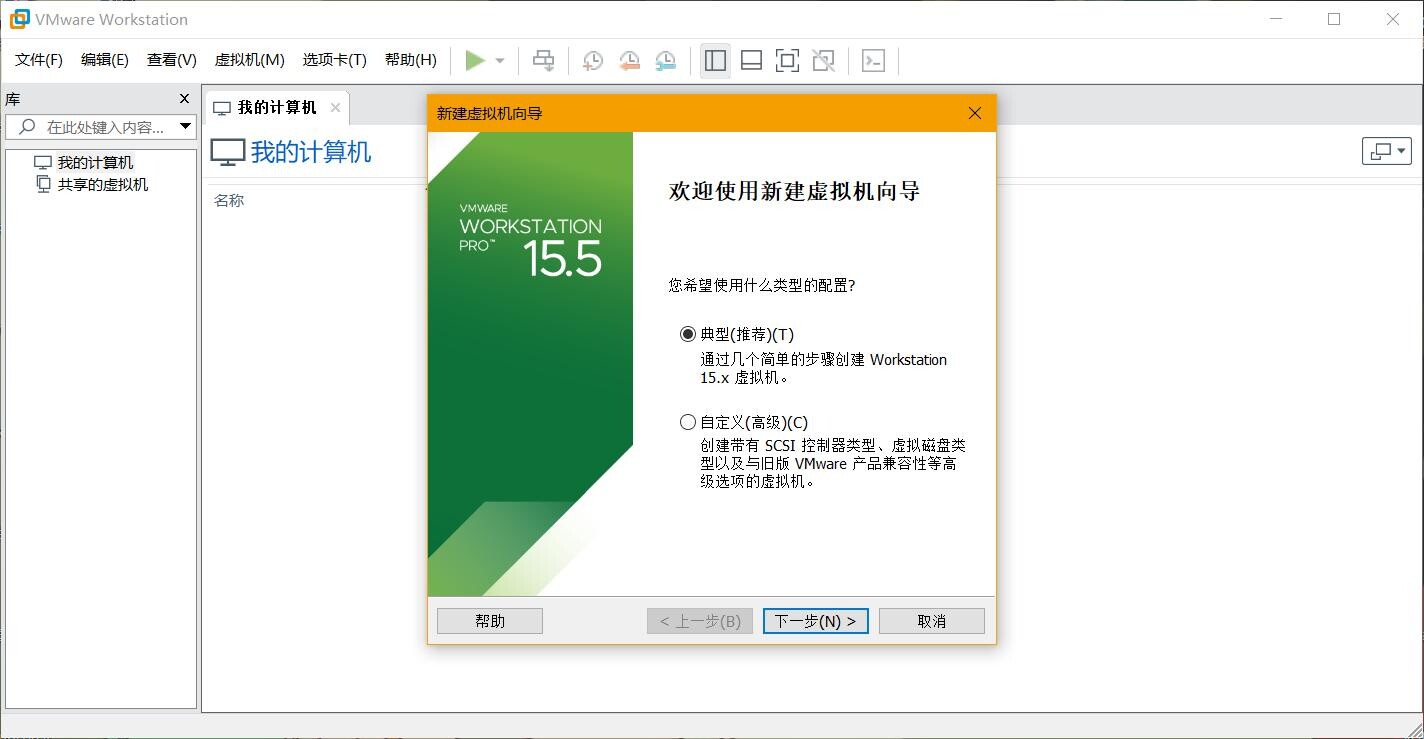This screenshot has width=1424, height=739.
Task: Enter full screen mode icon
Action: pos(787,61)
